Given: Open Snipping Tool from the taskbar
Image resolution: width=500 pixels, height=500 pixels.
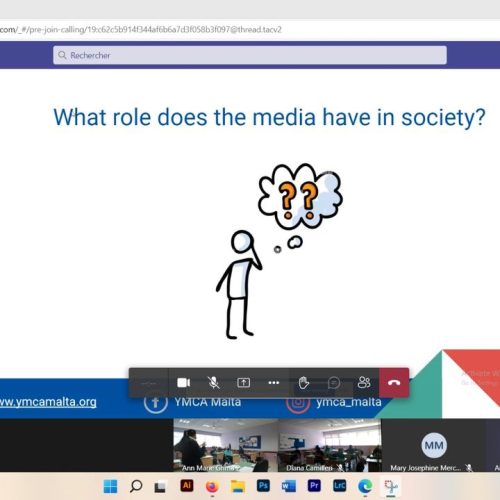Looking at the screenshot, I should click(391, 486).
